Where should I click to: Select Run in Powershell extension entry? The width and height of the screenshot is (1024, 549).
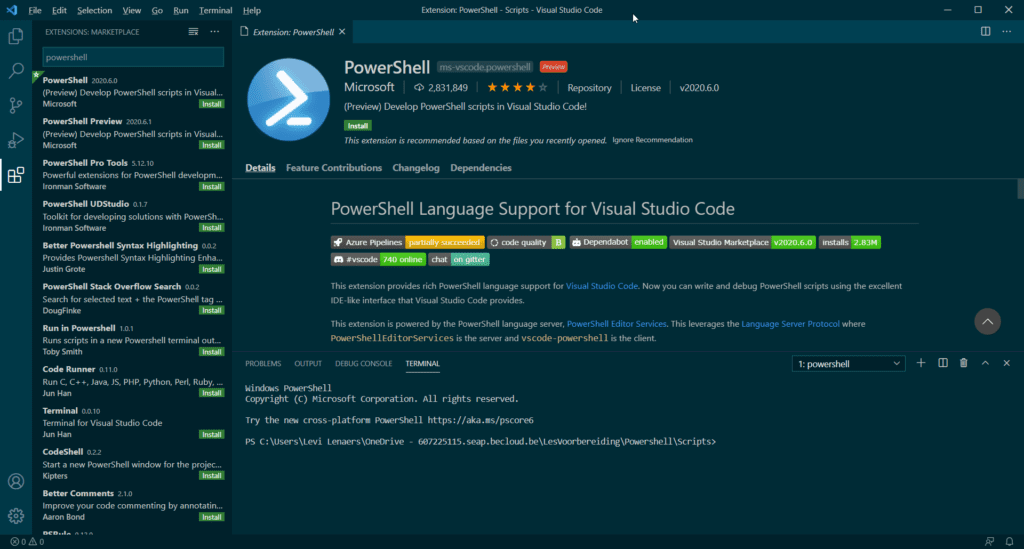click(x=132, y=339)
